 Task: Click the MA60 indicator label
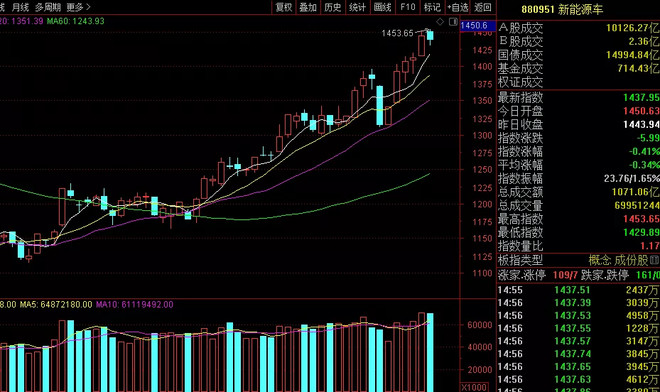pyautogui.click(x=75, y=21)
